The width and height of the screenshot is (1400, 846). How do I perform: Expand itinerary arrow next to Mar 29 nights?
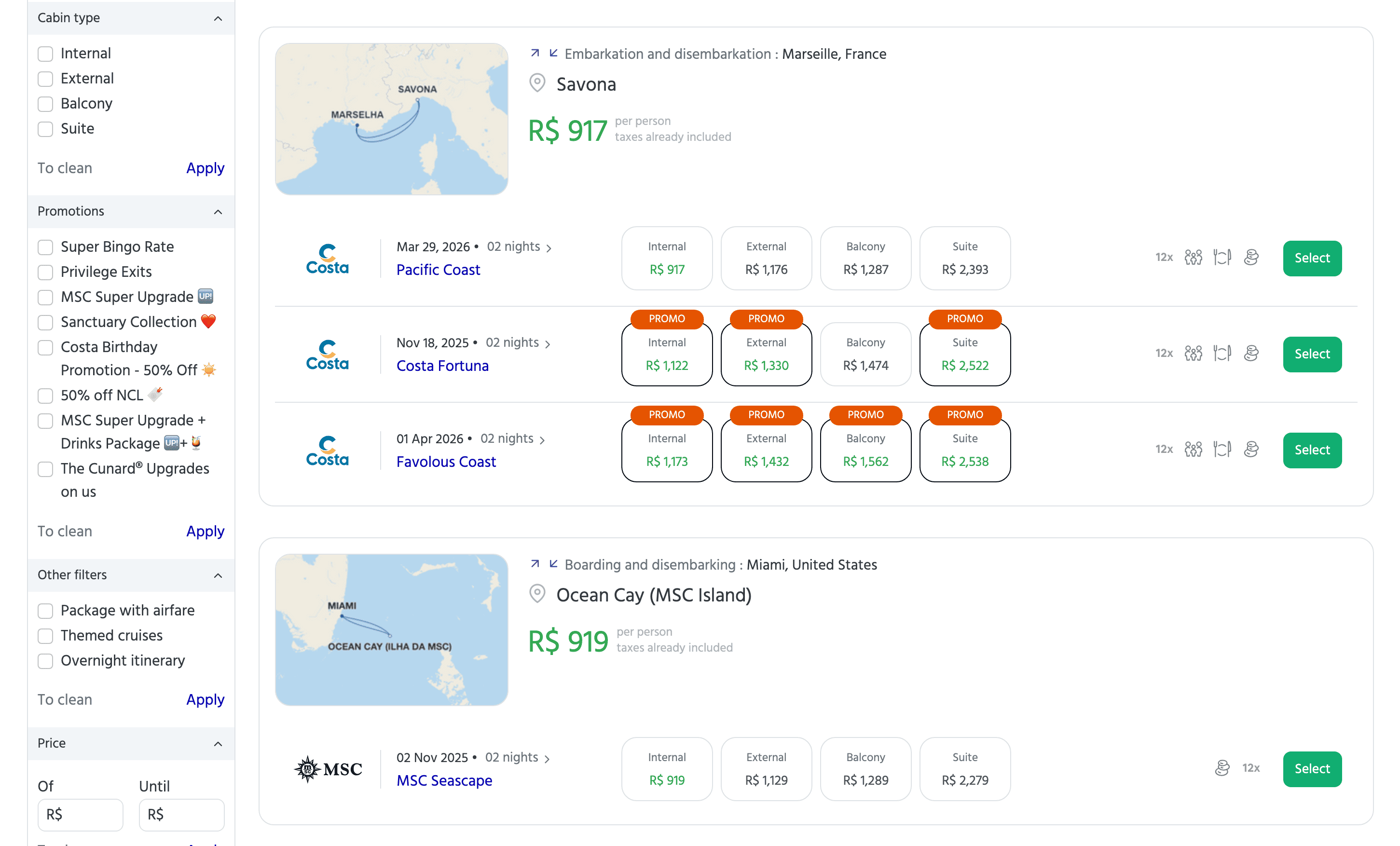coord(549,248)
